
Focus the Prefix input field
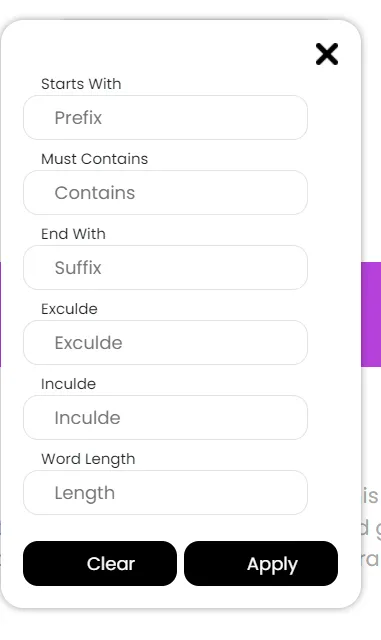(165, 118)
